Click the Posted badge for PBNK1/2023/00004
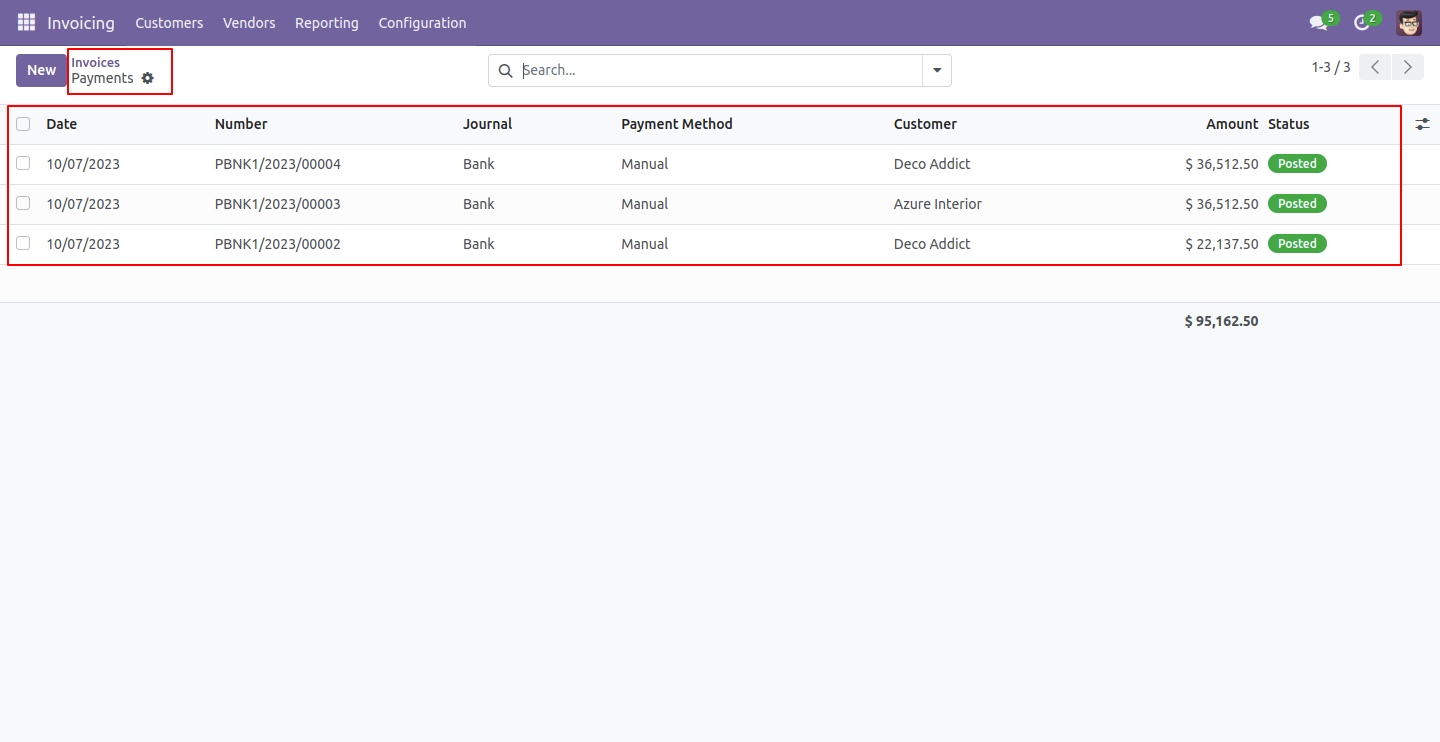The height and width of the screenshot is (742, 1440). coord(1297,163)
